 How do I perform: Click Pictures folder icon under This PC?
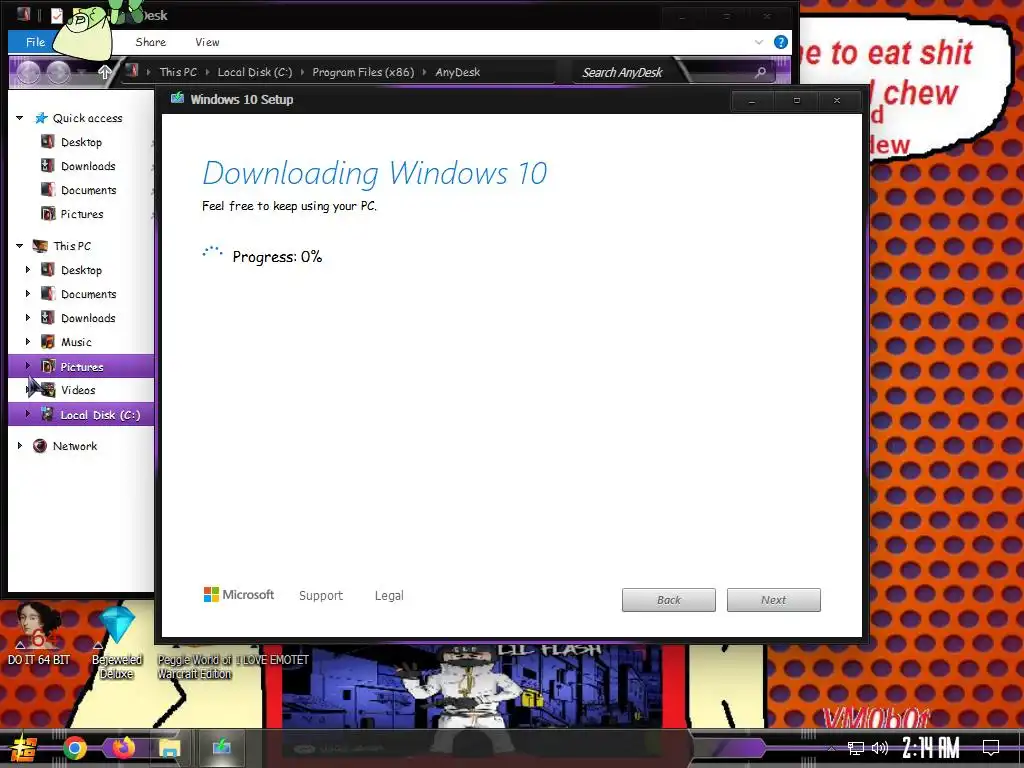pyautogui.click(x=48, y=366)
